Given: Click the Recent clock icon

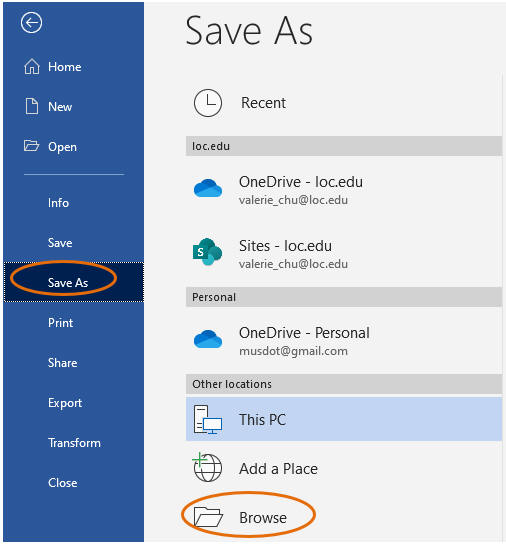Looking at the screenshot, I should point(208,103).
